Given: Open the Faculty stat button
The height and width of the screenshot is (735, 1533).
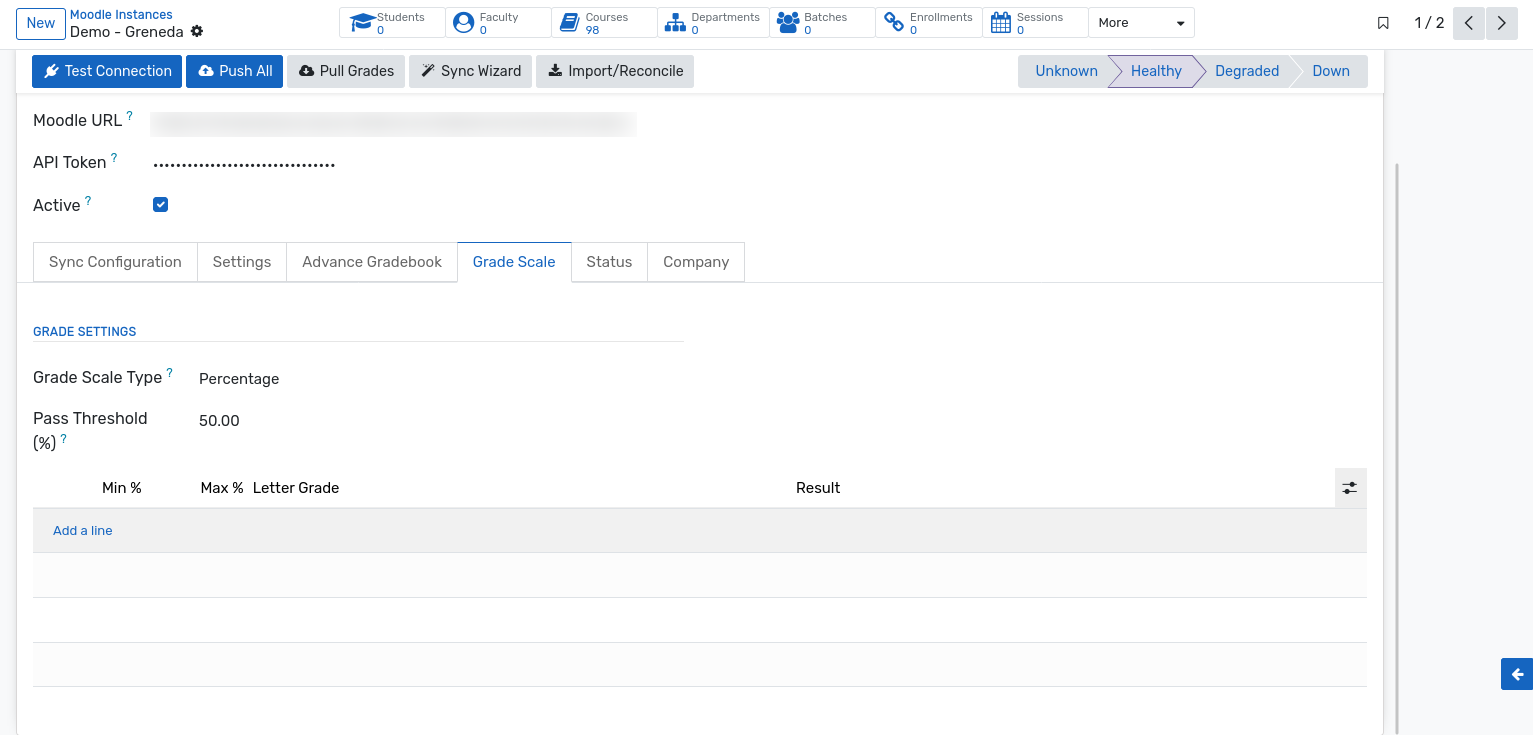Looking at the screenshot, I should [x=498, y=23].
